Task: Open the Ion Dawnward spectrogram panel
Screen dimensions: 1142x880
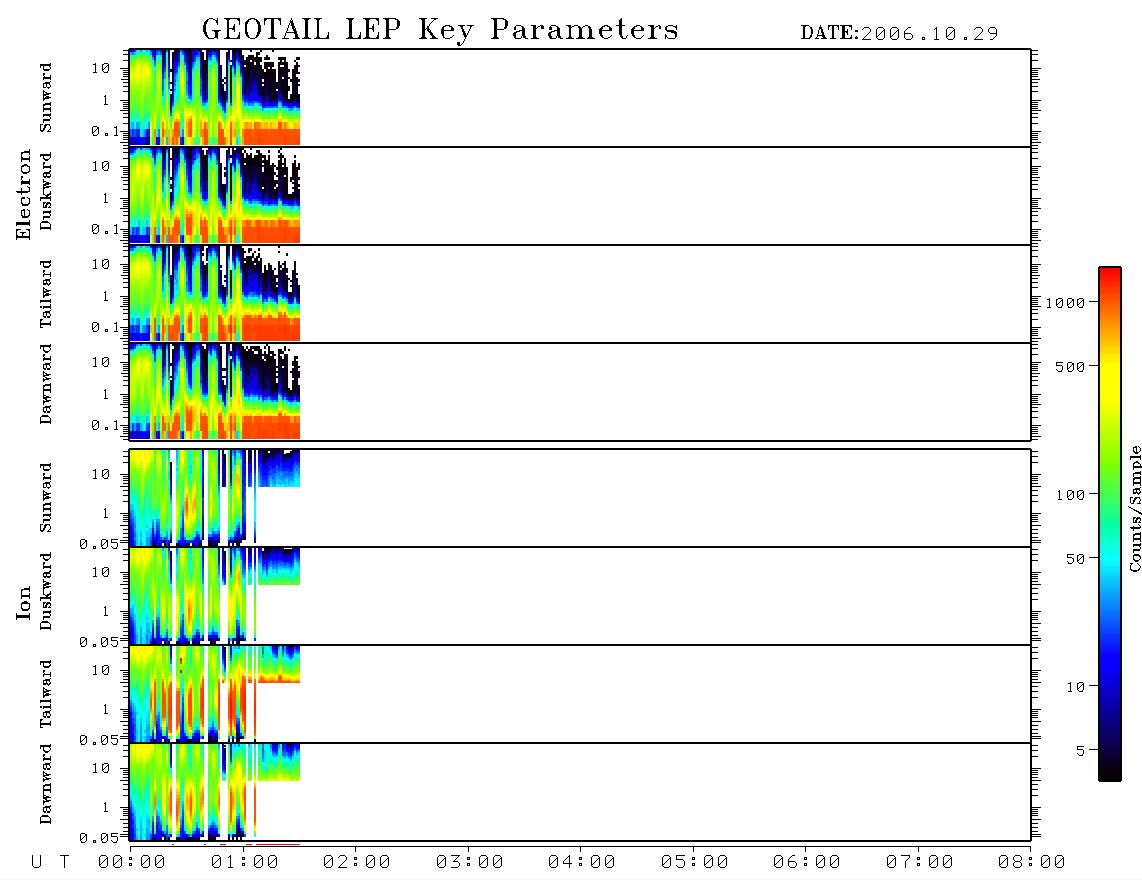Action: point(580,792)
